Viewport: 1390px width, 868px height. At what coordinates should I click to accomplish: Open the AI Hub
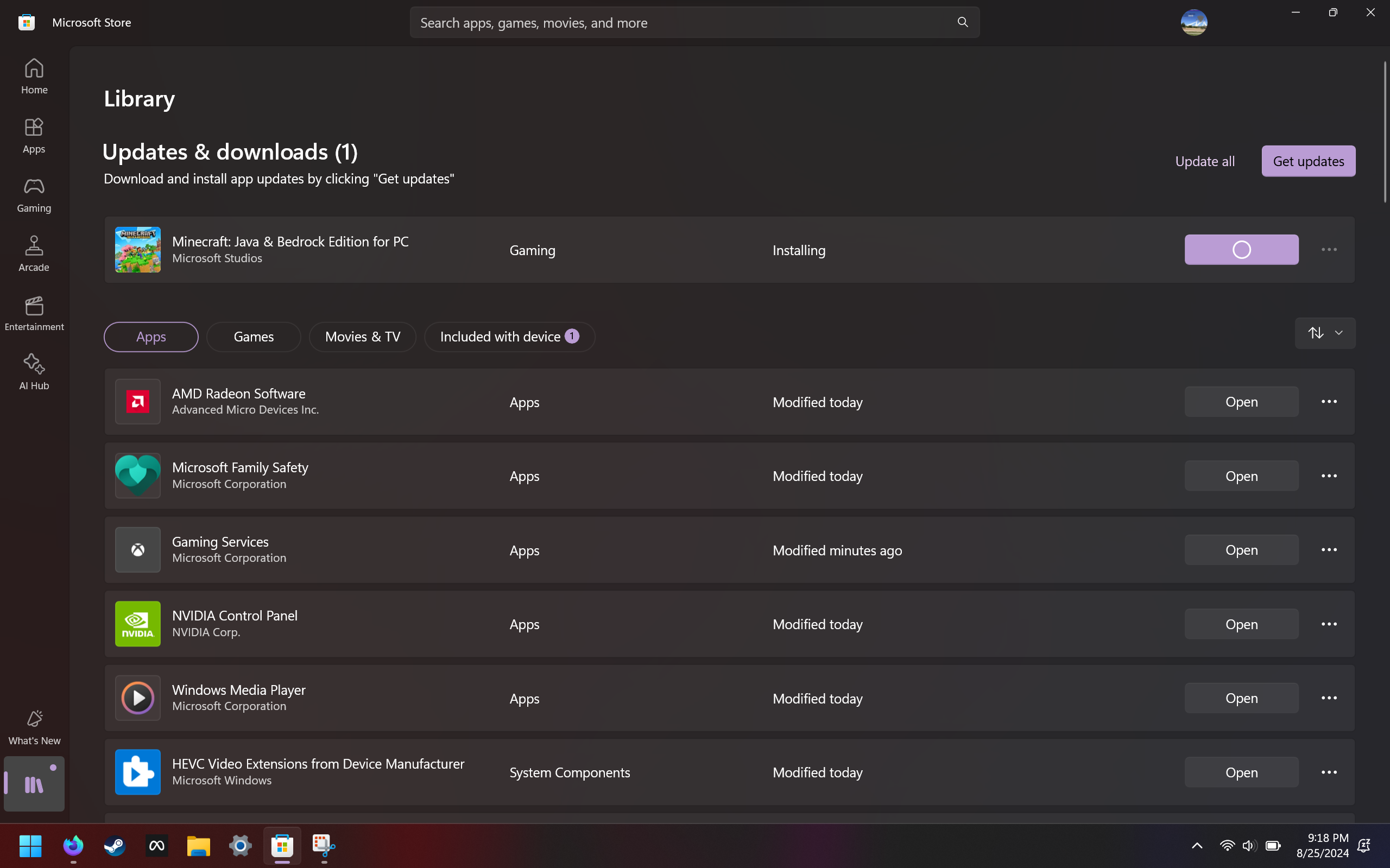(x=33, y=370)
